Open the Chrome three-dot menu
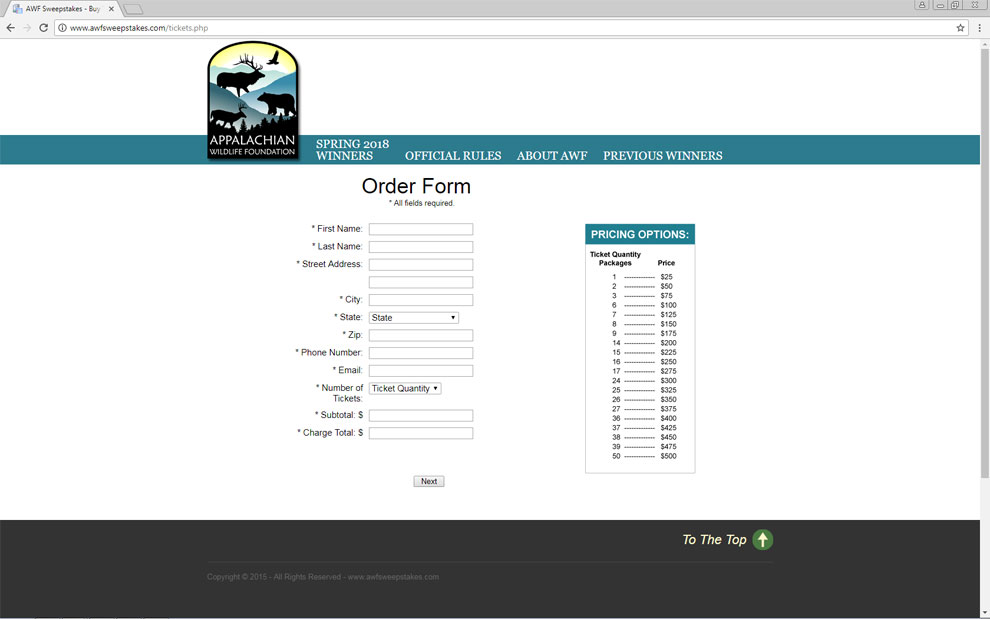The image size is (990, 619). point(979,28)
